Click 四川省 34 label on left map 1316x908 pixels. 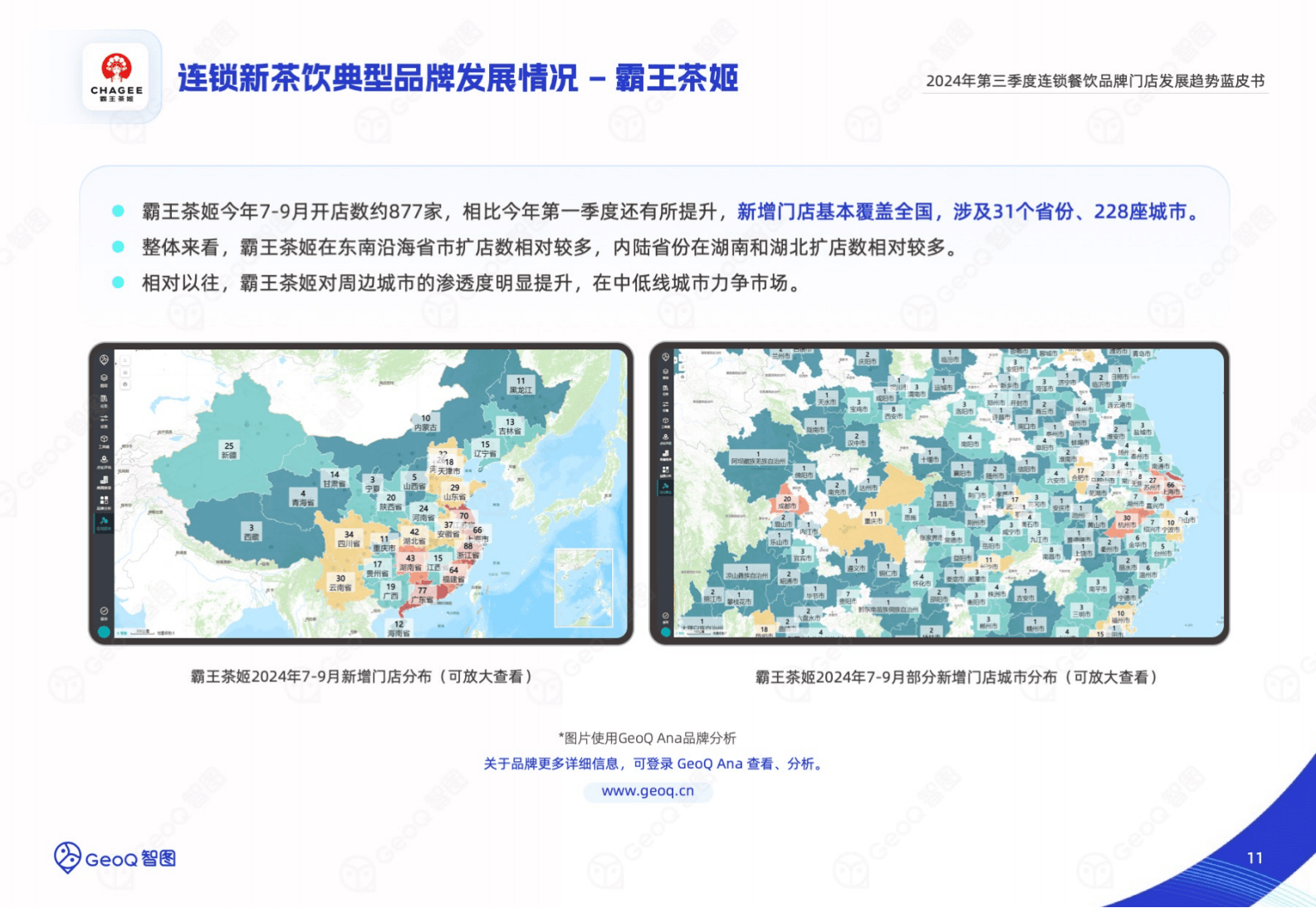point(349,539)
